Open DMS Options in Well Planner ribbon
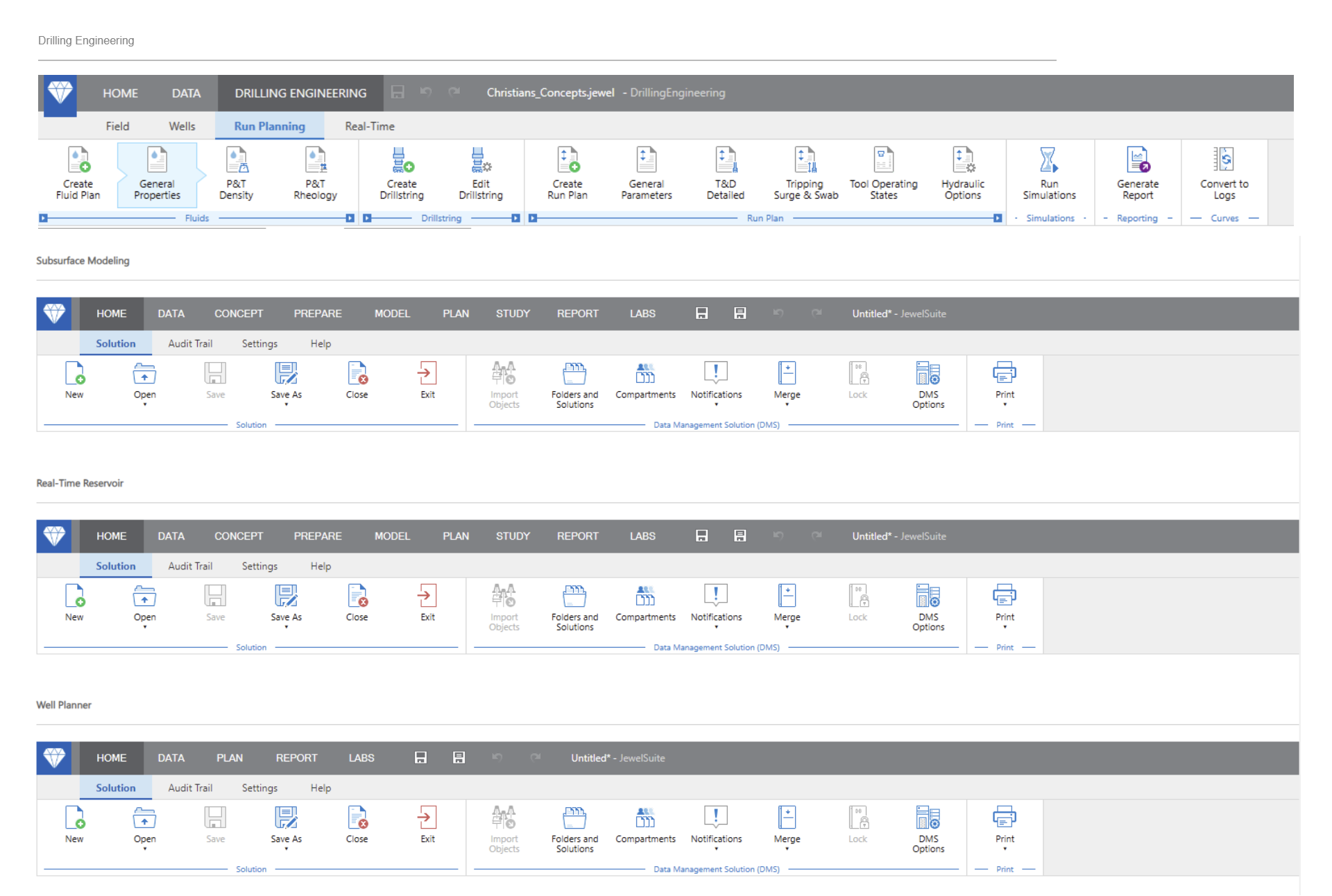Image resolution: width=1332 pixels, height=896 pixels. (928, 829)
